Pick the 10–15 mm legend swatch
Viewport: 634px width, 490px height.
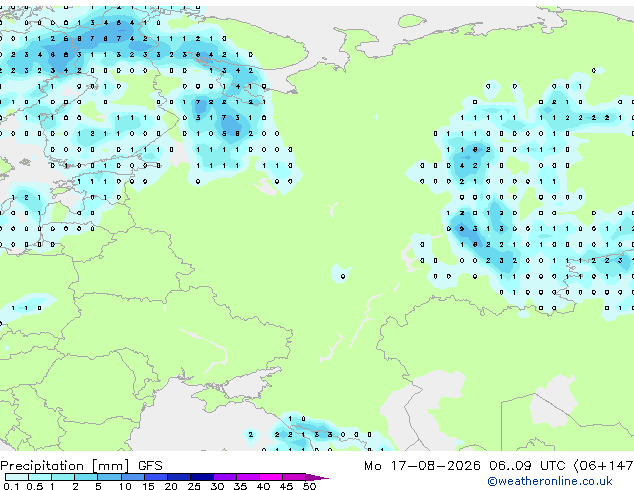click(x=132, y=477)
